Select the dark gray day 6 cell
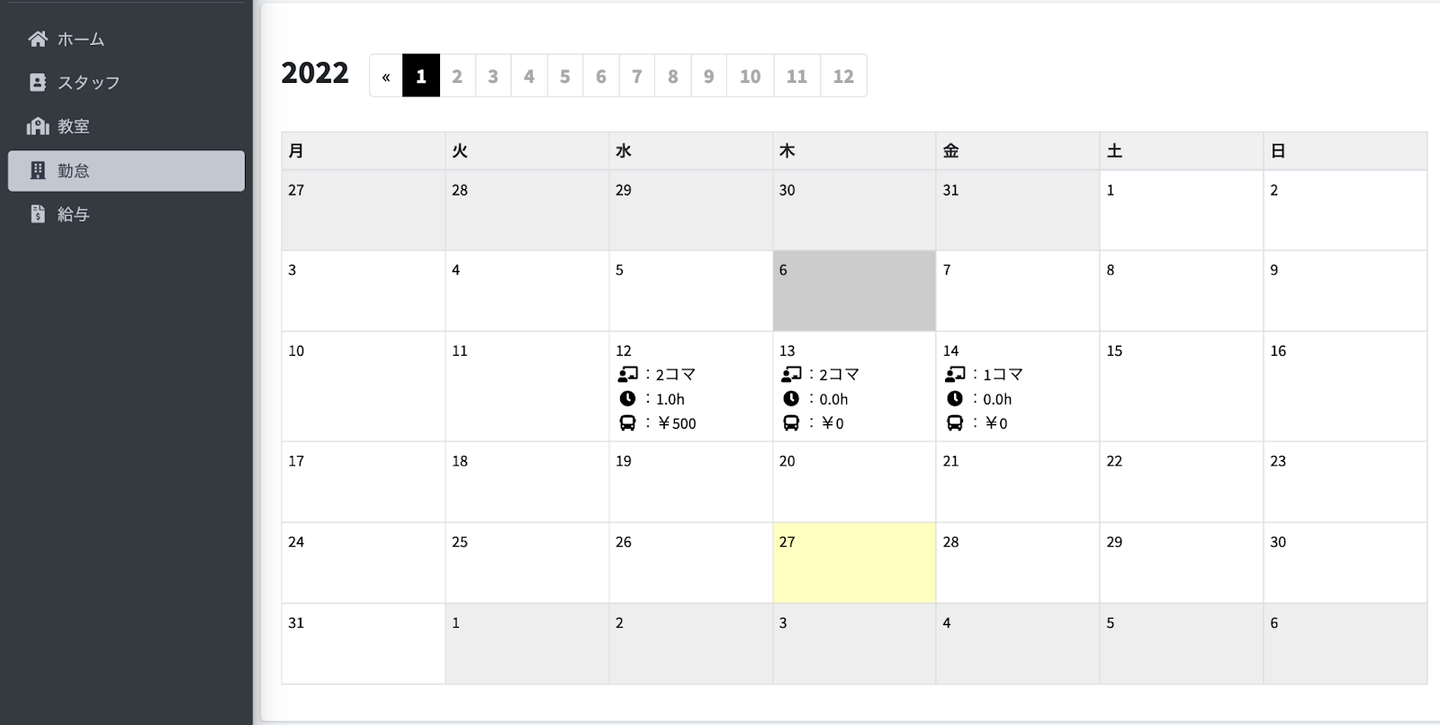Screen dimensions: 1440x725 coord(854,291)
